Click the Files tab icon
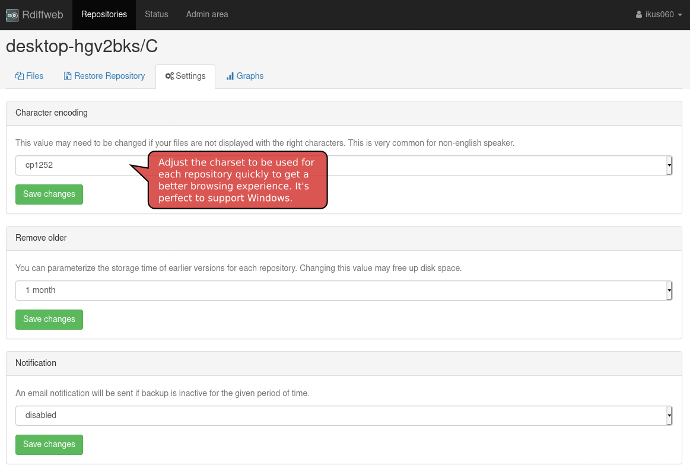 click(x=19, y=76)
